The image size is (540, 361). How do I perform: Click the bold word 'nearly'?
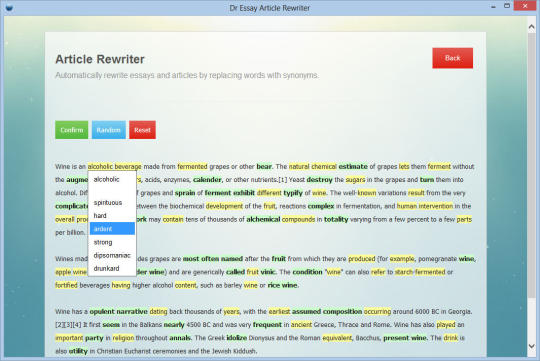tap(174, 325)
